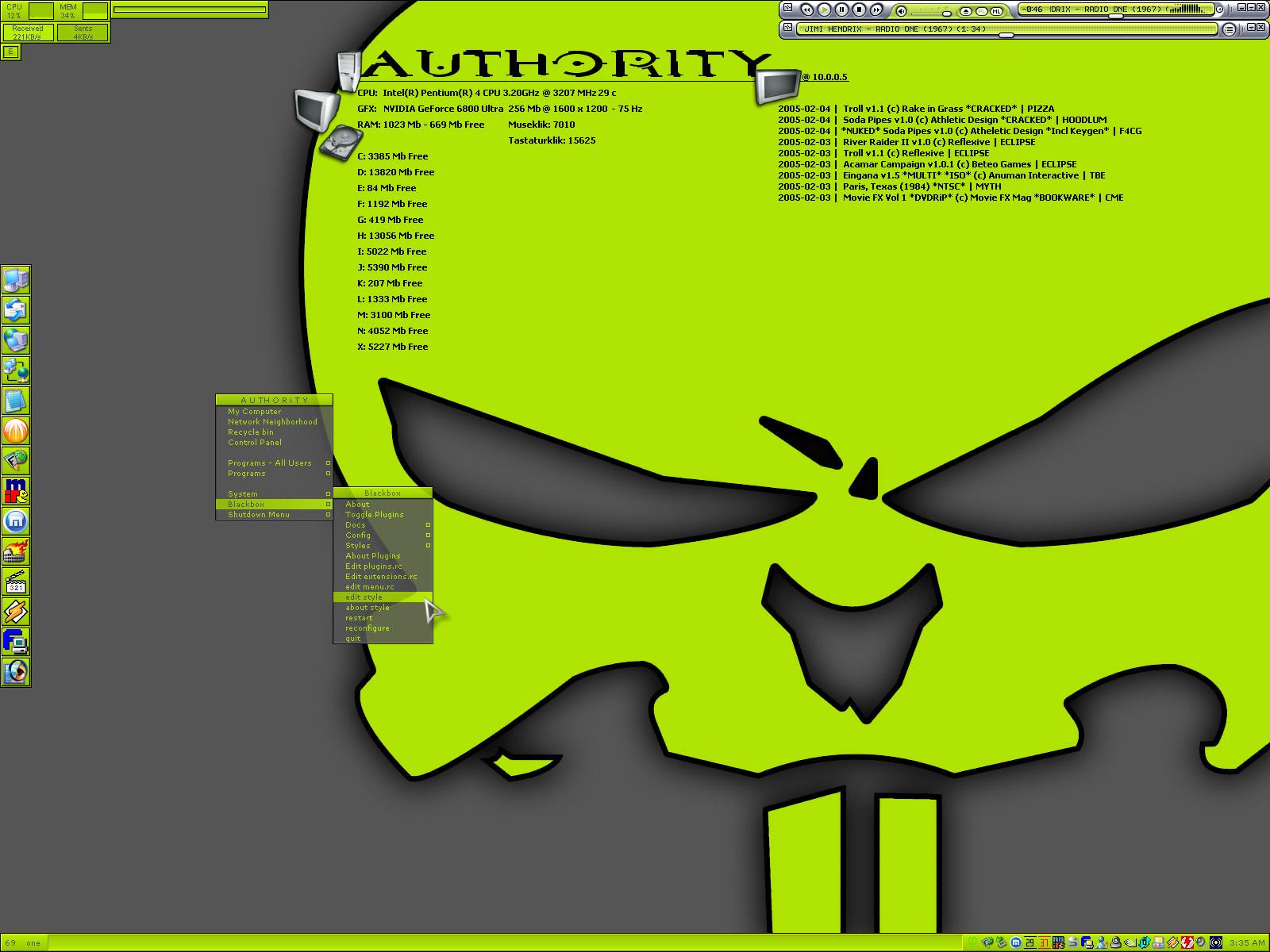Image resolution: width=1270 pixels, height=952 pixels.
Task: Select Network Neighborhood menu entry
Action: 274,421
